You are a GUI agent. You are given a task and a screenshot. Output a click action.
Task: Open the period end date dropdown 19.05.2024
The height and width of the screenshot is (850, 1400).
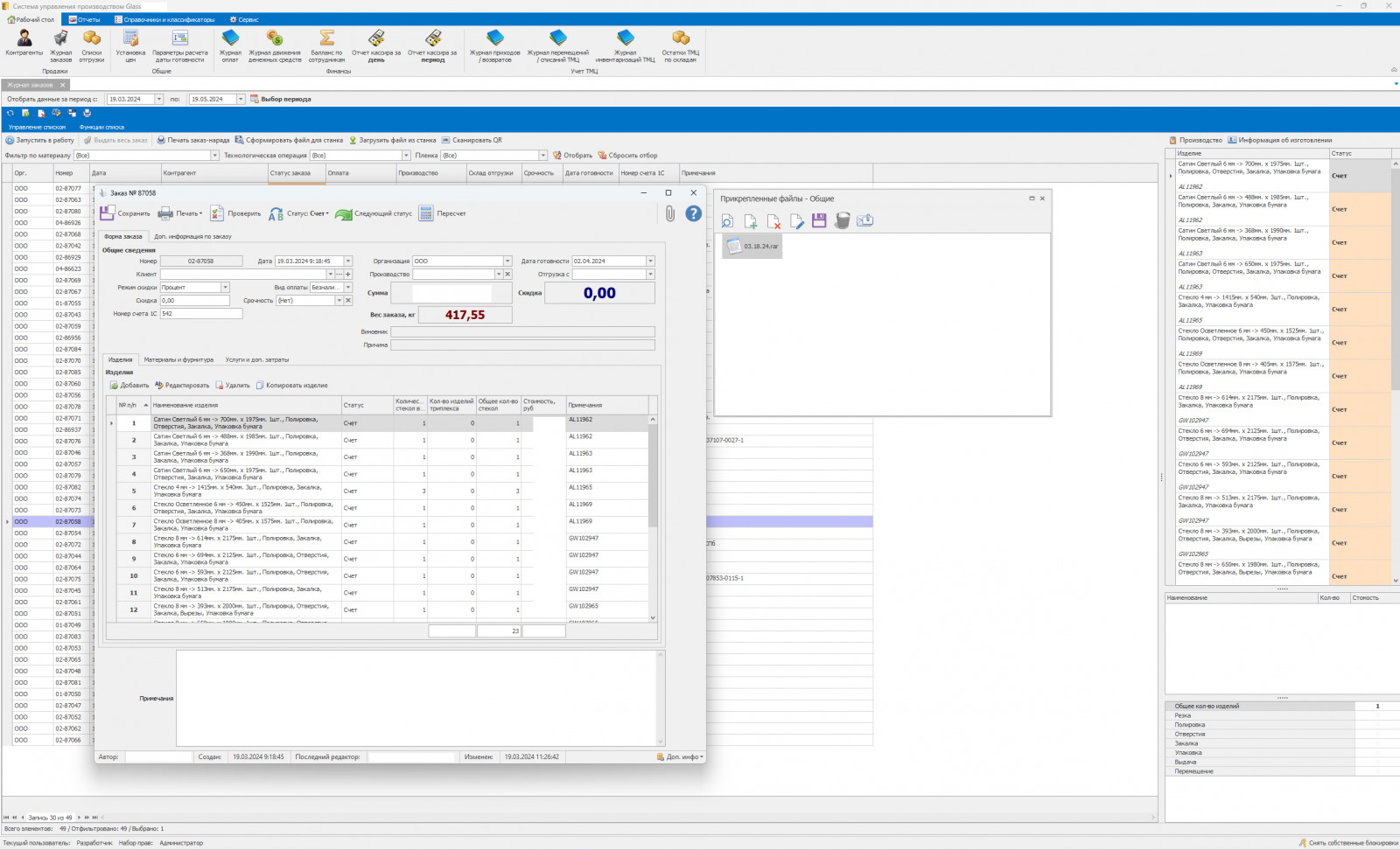coord(241,100)
